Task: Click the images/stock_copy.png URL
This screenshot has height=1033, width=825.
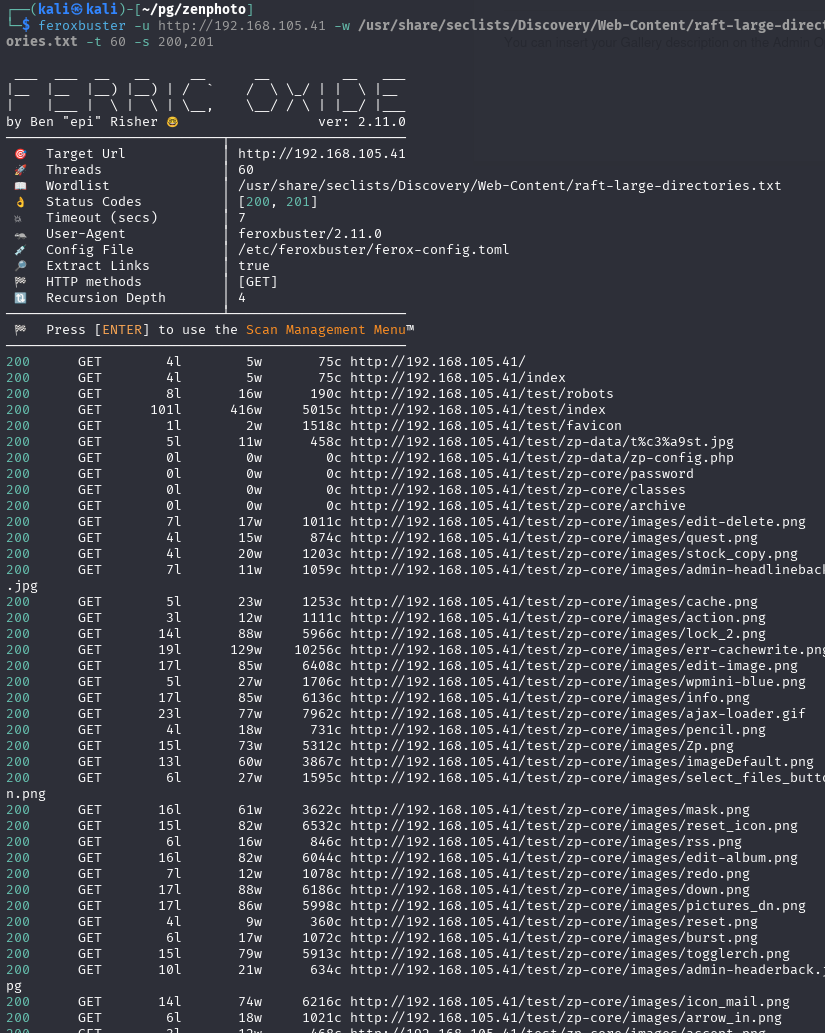Action: coord(574,553)
